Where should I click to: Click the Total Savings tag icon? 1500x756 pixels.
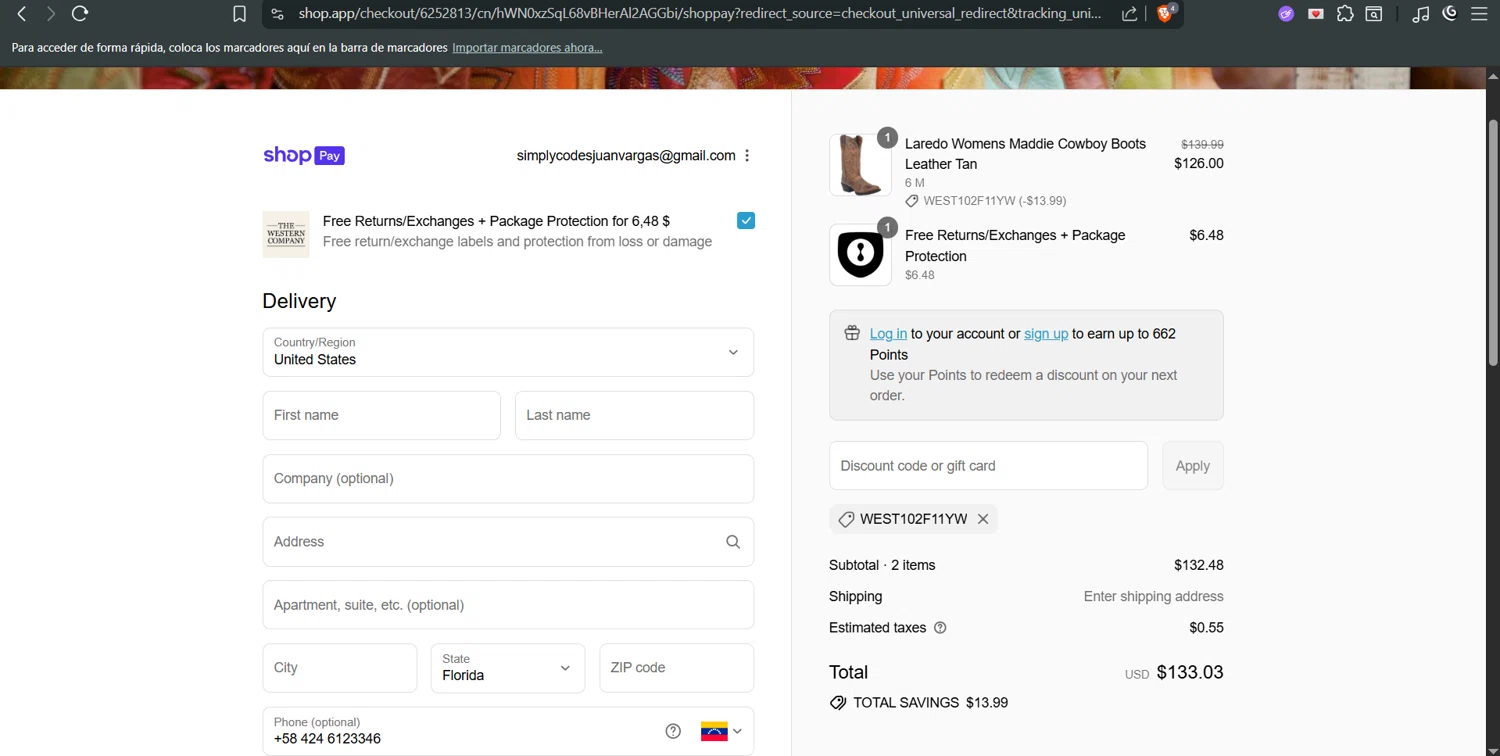[x=838, y=703]
